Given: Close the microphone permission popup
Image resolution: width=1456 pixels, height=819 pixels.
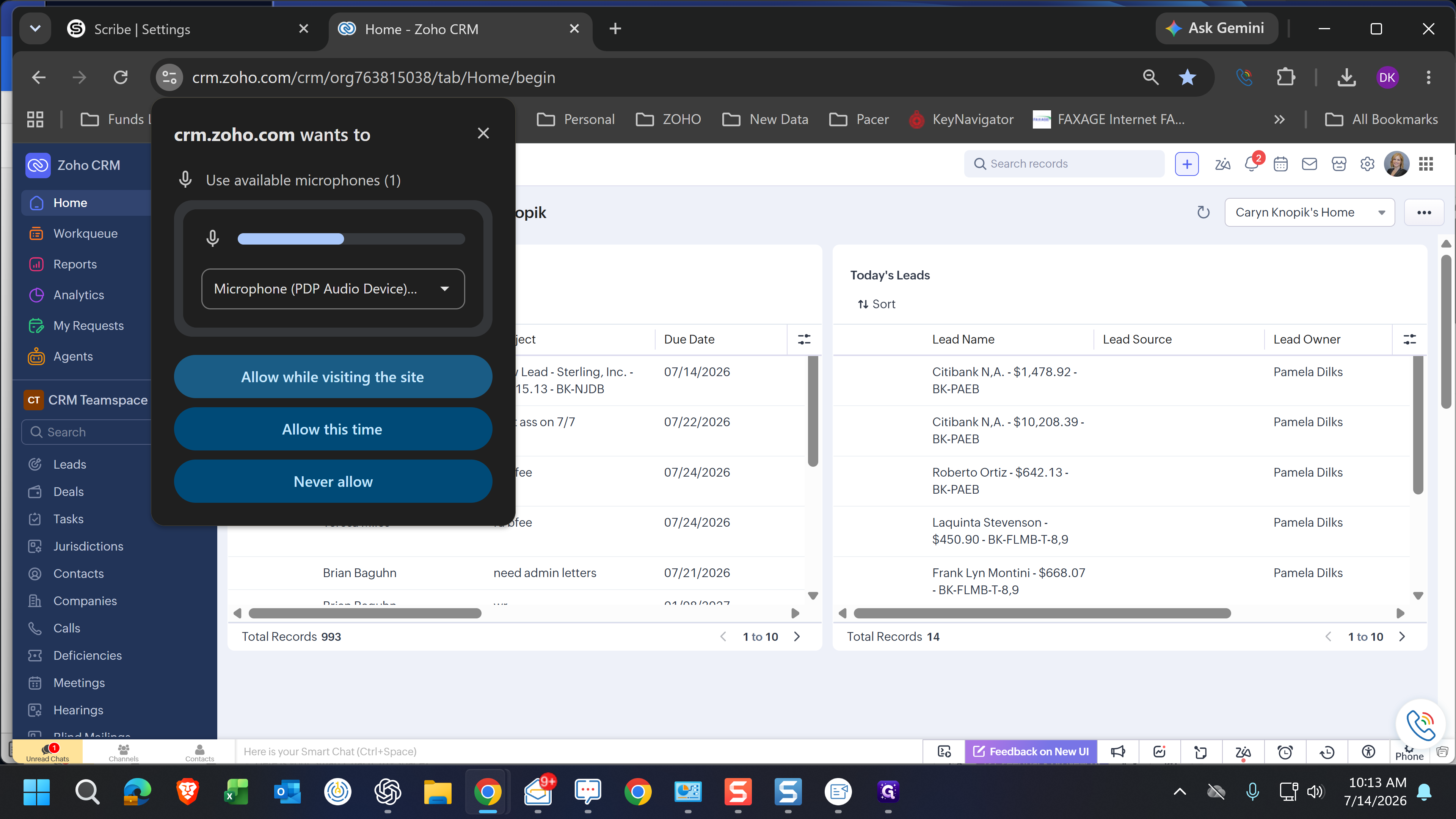Looking at the screenshot, I should (483, 133).
